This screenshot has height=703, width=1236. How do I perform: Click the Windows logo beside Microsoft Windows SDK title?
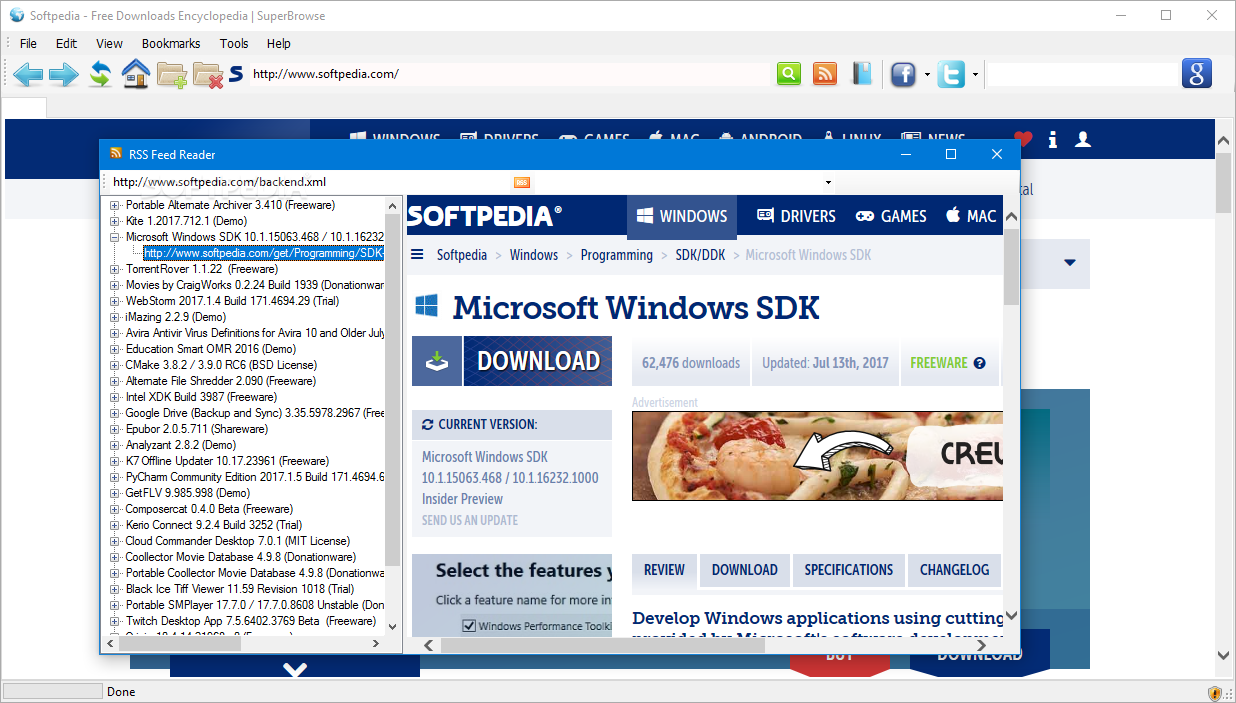click(428, 306)
